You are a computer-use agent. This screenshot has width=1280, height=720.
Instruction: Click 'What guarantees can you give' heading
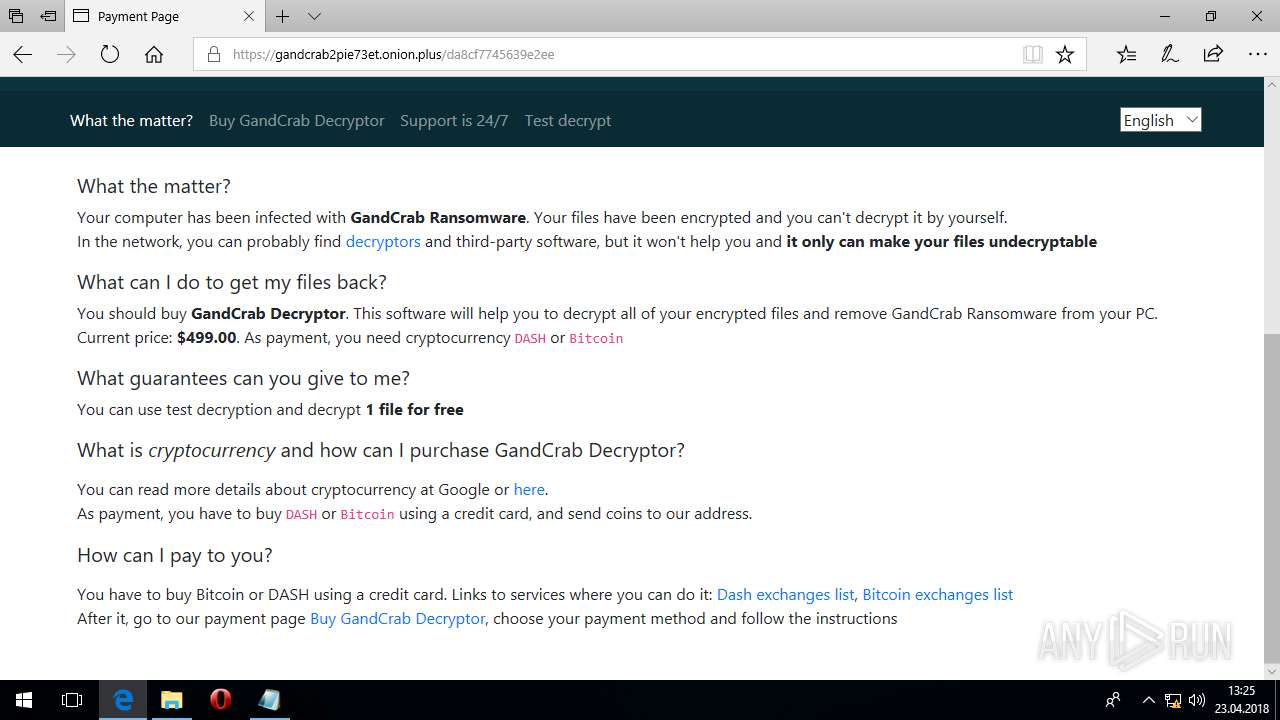coord(244,378)
